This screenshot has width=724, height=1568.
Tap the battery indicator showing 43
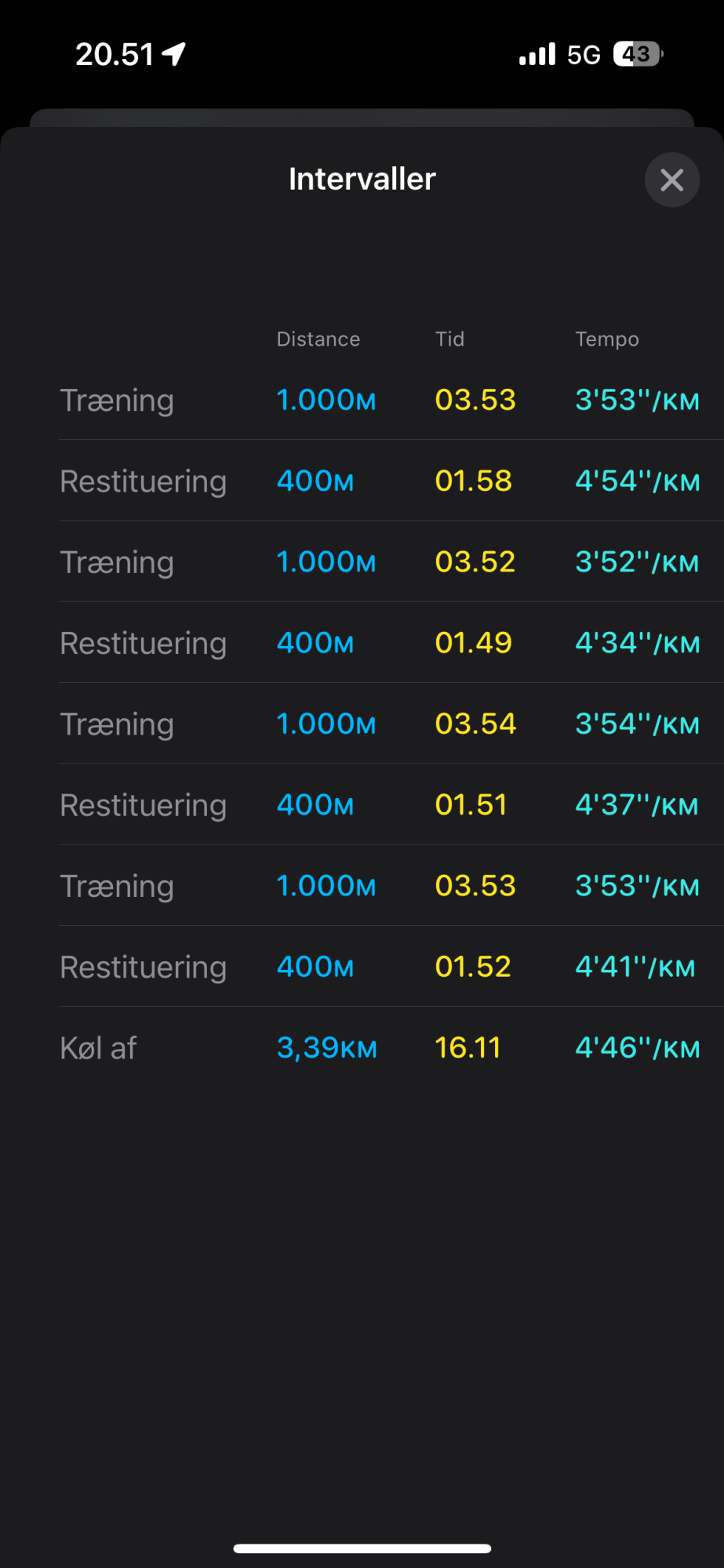tap(639, 54)
